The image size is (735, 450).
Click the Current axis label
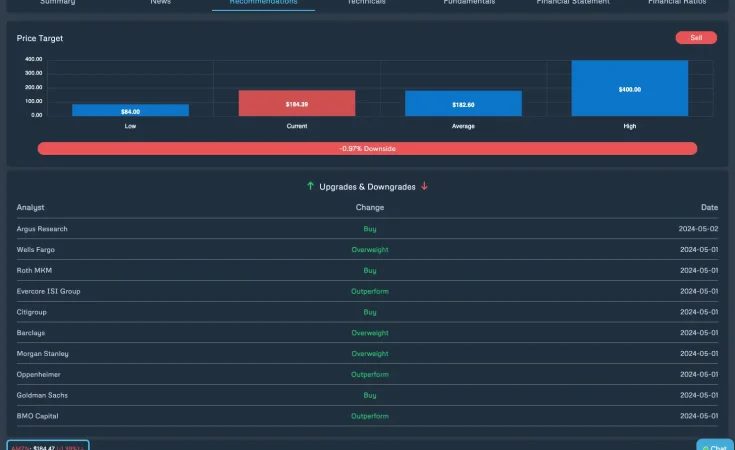(297, 126)
